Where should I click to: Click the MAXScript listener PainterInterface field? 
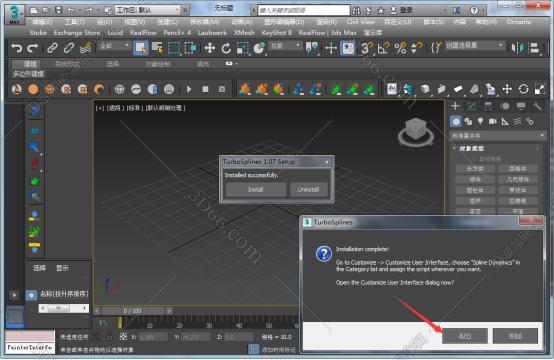[30, 348]
